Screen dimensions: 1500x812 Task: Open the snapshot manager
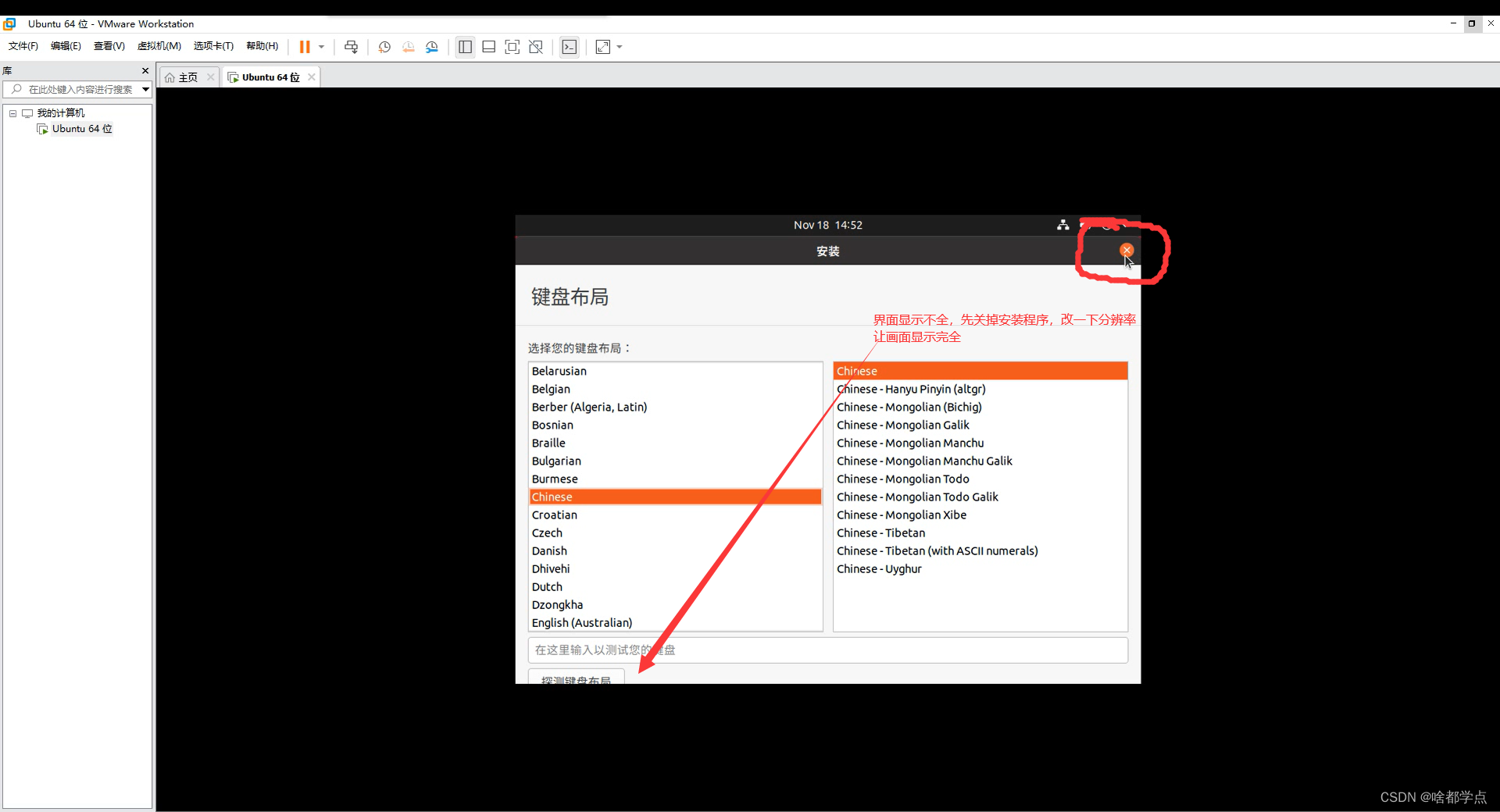[432, 47]
